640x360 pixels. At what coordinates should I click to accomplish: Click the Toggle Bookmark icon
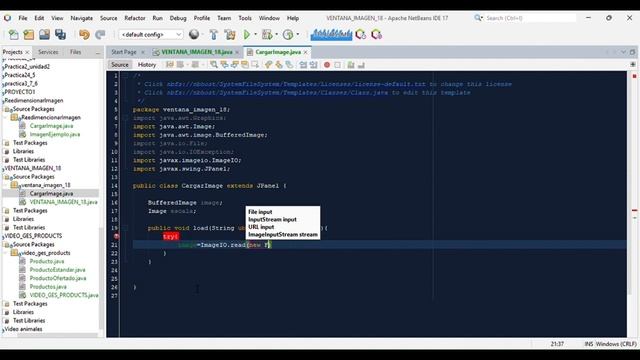(x=289, y=64)
